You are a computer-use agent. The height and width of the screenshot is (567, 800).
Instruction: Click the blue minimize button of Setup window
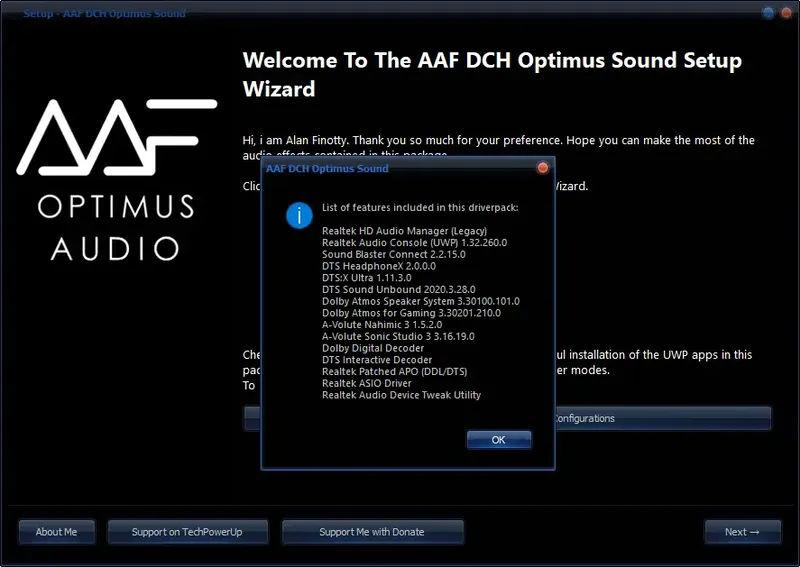(768, 13)
